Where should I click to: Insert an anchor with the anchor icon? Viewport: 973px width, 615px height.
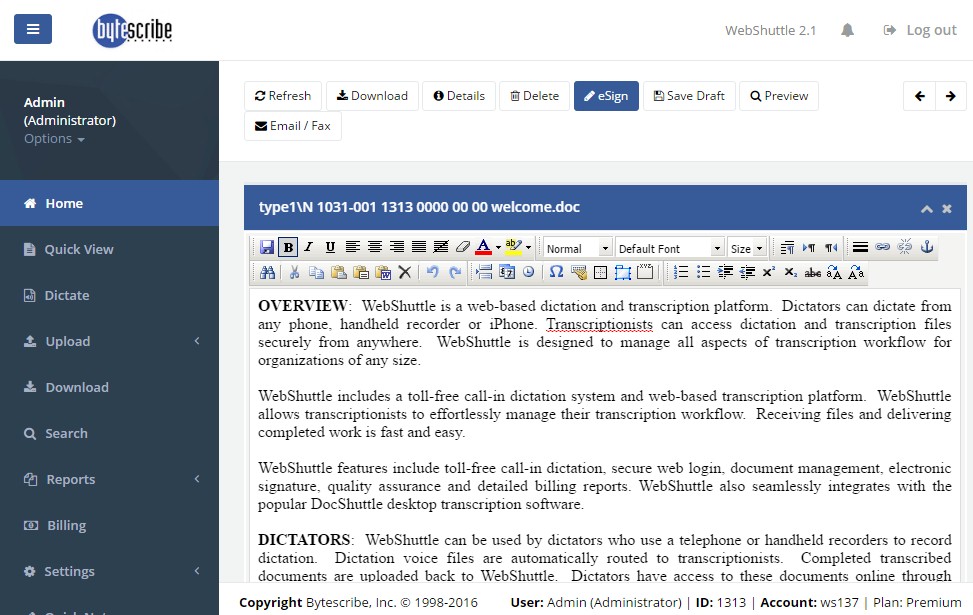pyautogui.click(x=926, y=247)
